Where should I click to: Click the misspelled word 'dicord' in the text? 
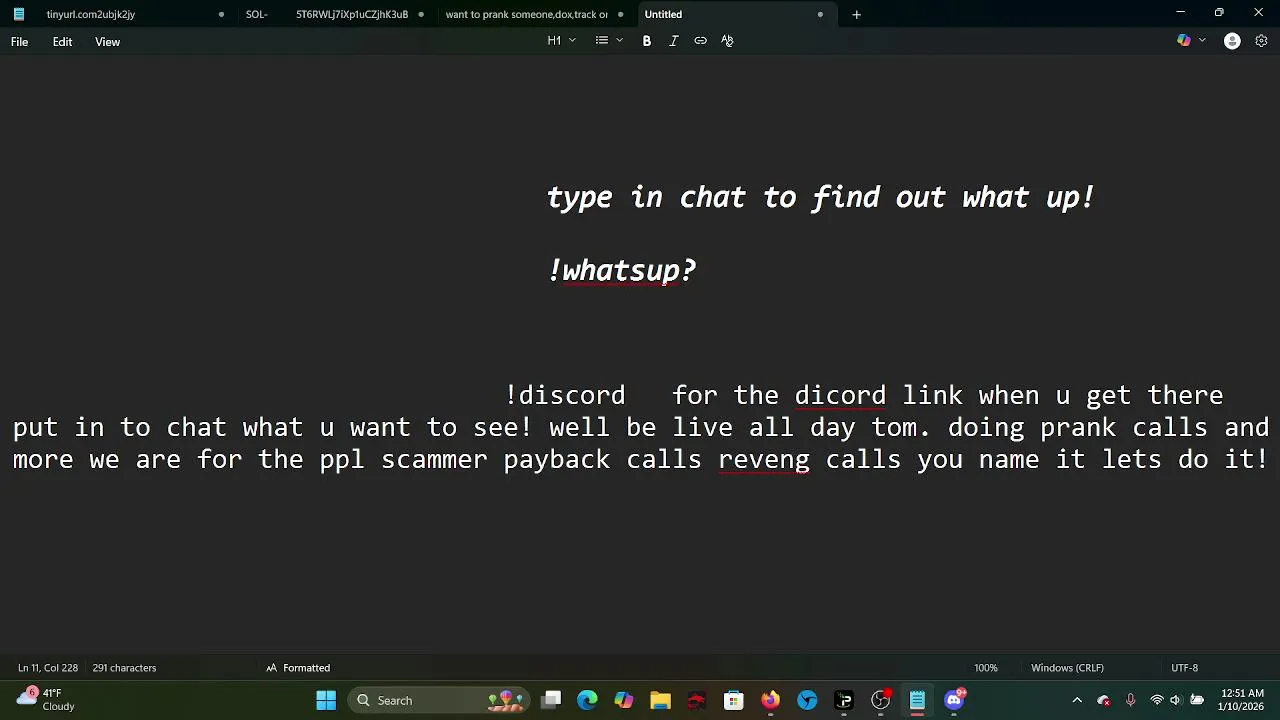[840, 396]
